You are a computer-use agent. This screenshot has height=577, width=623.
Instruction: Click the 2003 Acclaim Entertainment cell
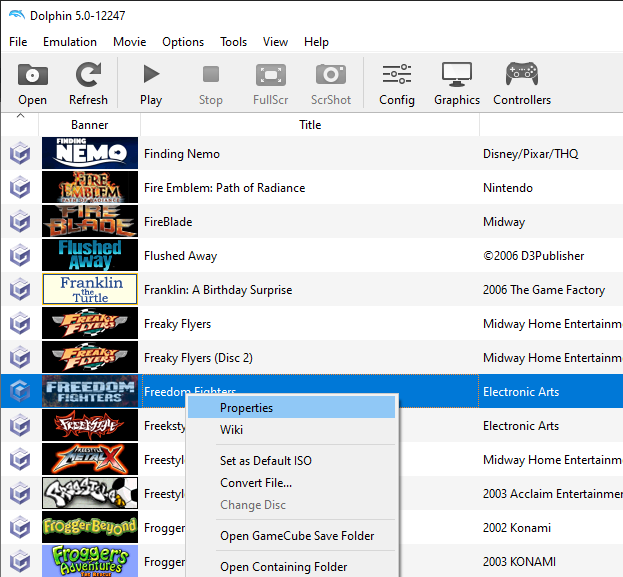point(553,494)
